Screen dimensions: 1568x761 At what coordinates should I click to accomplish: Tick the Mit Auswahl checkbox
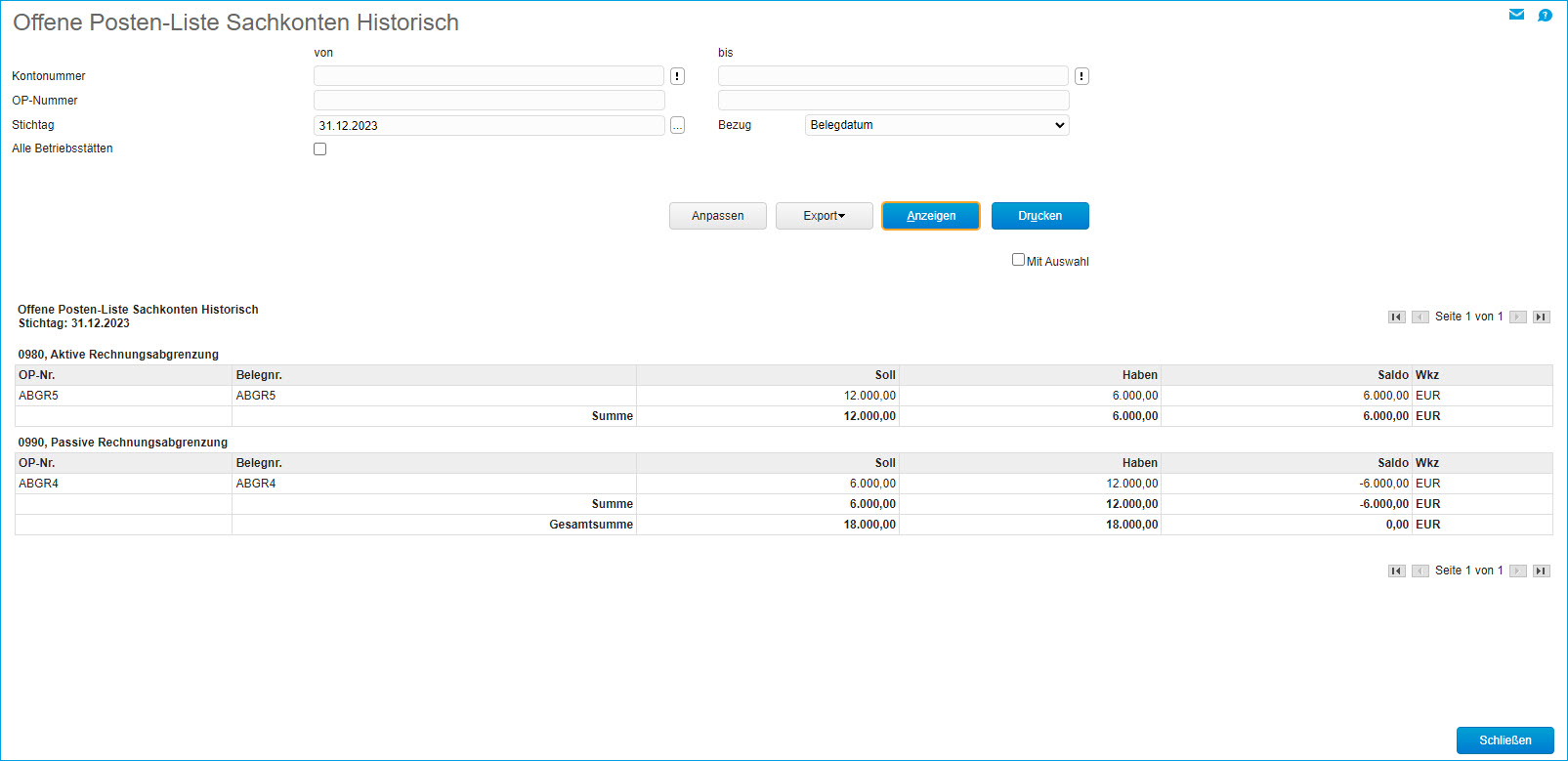[1018, 260]
